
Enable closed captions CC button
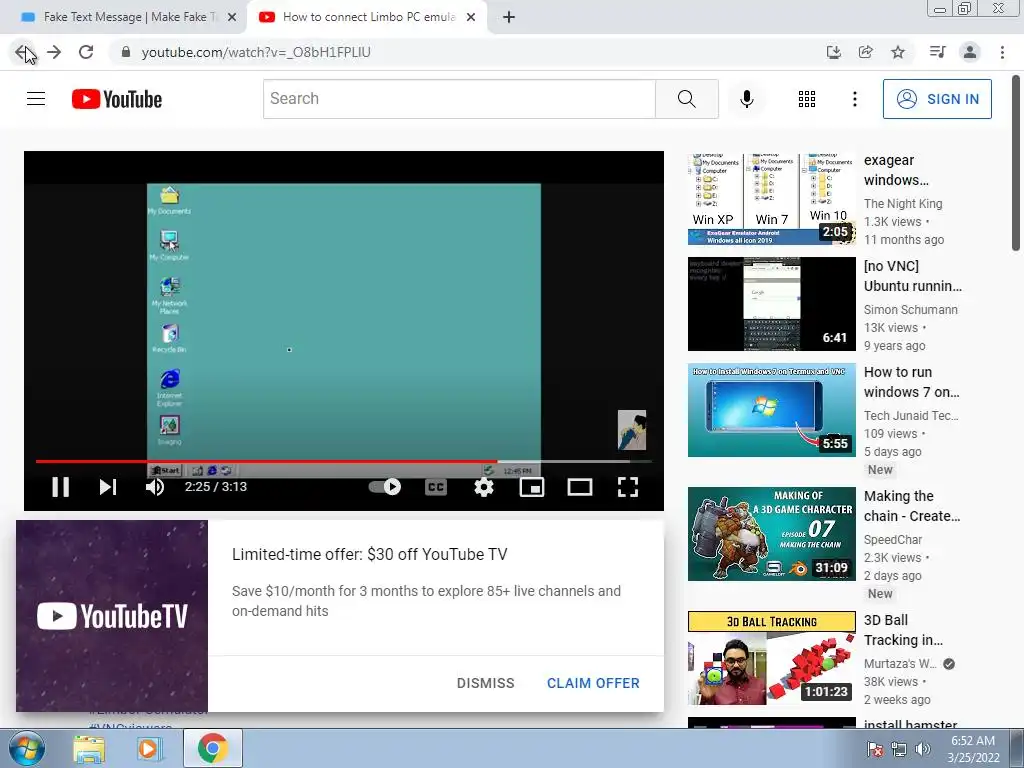point(436,487)
